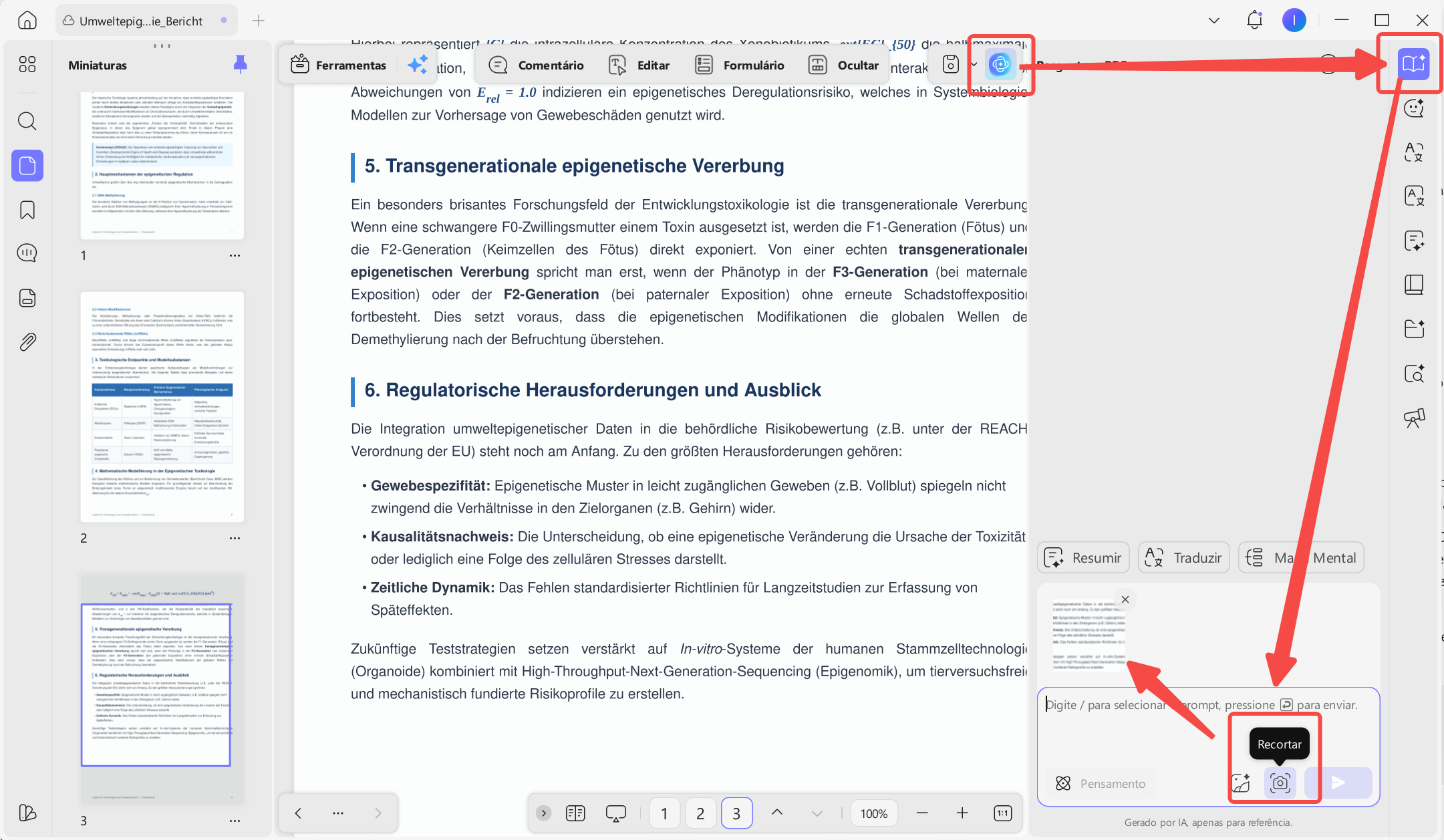This screenshot has height=840, width=1444.
Task: Click the Recortar screenshot icon in chat box
Action: click(1280, 783)
